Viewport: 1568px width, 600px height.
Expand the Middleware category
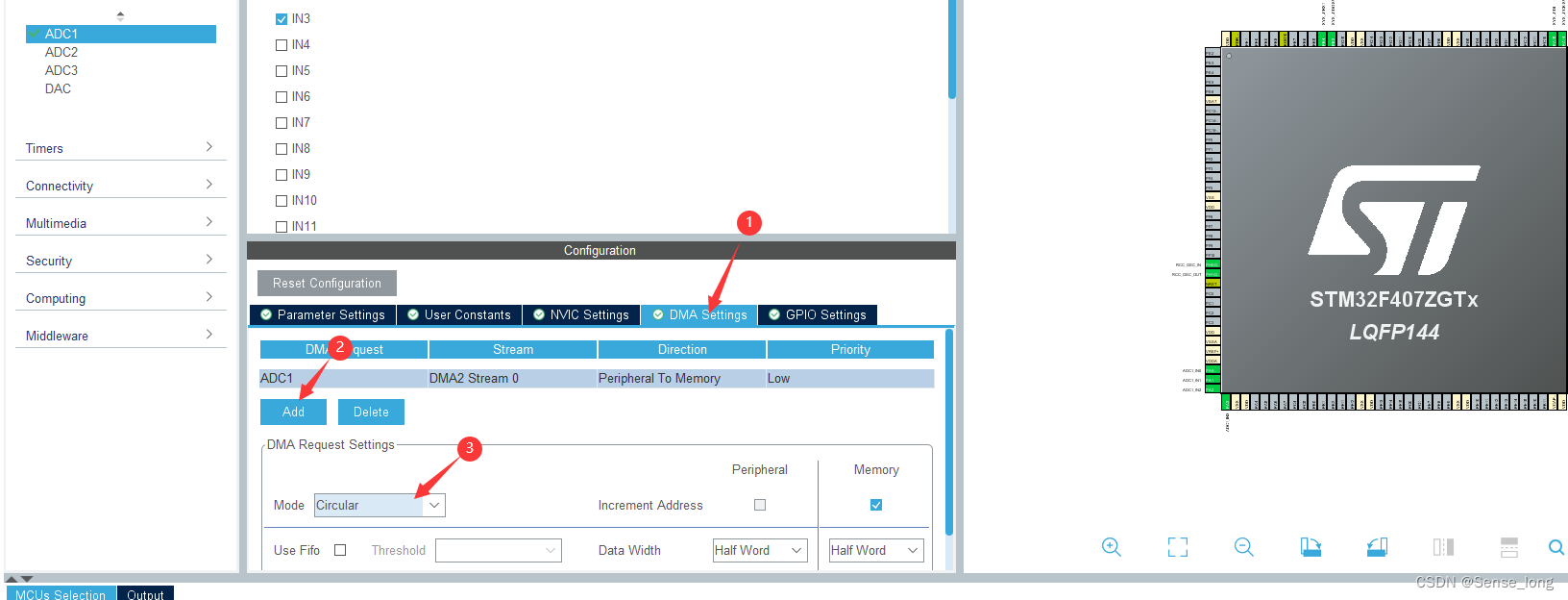[121, 336]
